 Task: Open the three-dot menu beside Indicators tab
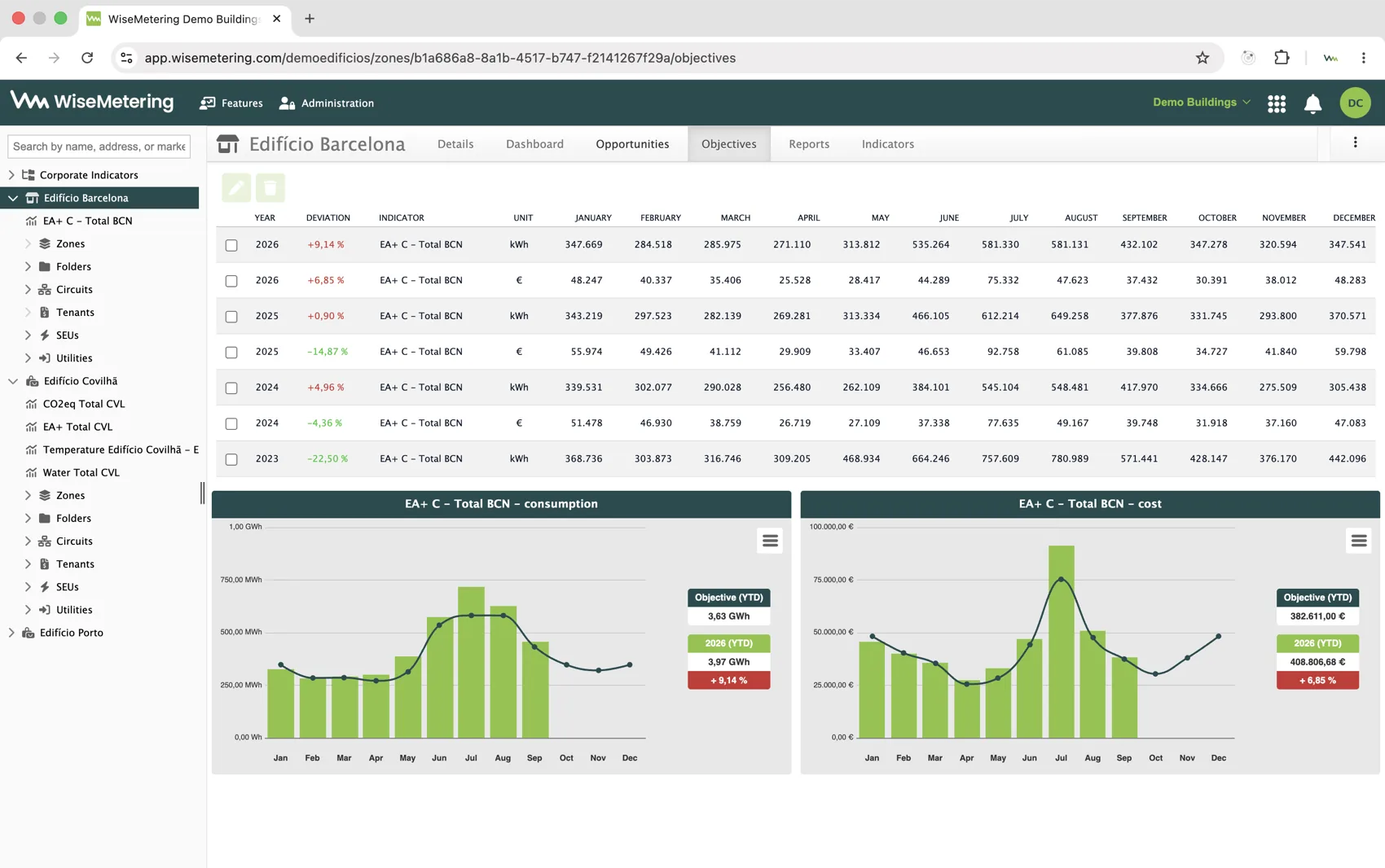1355,143
